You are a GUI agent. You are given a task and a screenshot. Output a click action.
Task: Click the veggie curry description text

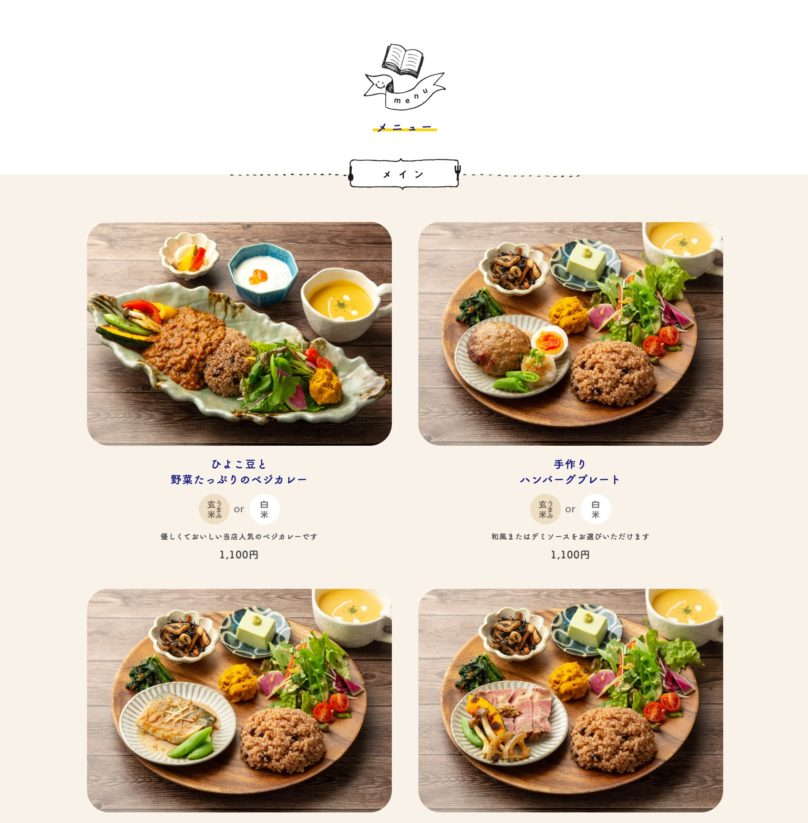tap(239, 536)
